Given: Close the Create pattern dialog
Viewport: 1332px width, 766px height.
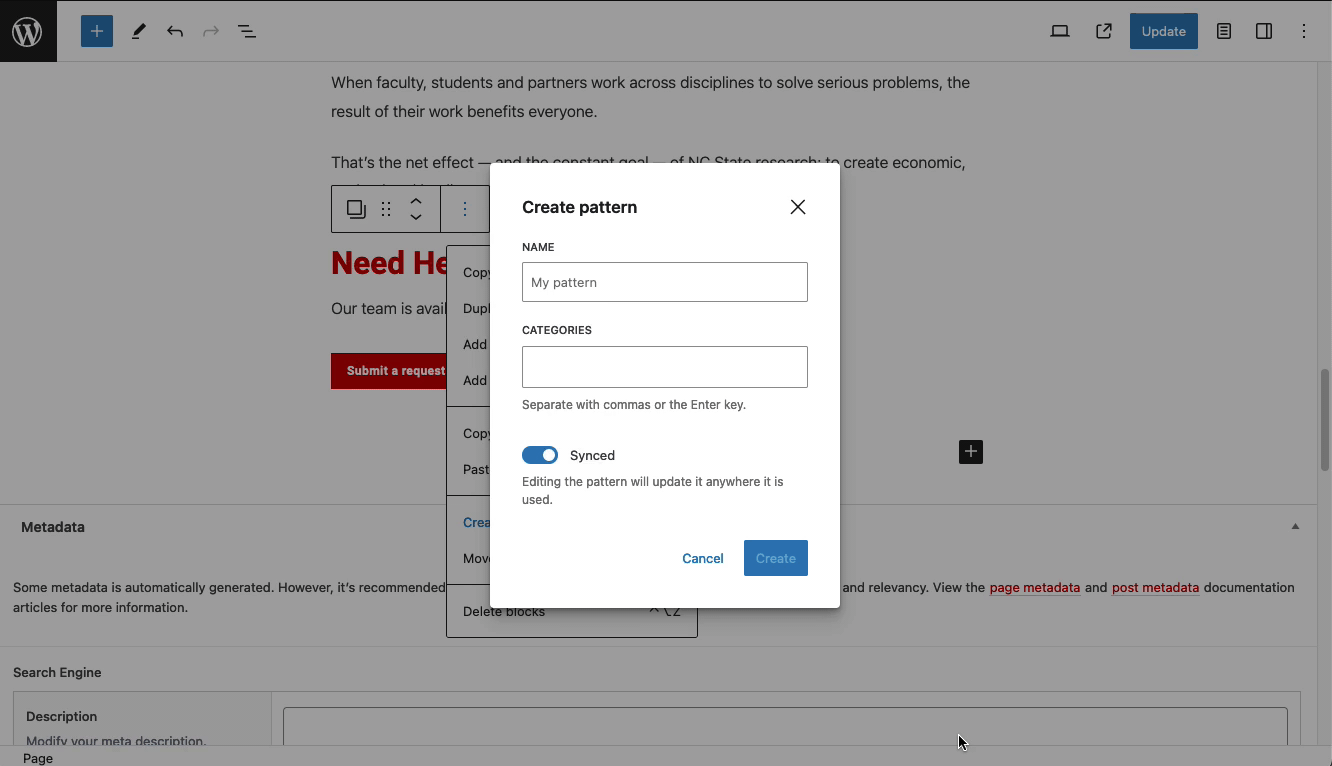Looking at the screenshot, I should point(797,207).
